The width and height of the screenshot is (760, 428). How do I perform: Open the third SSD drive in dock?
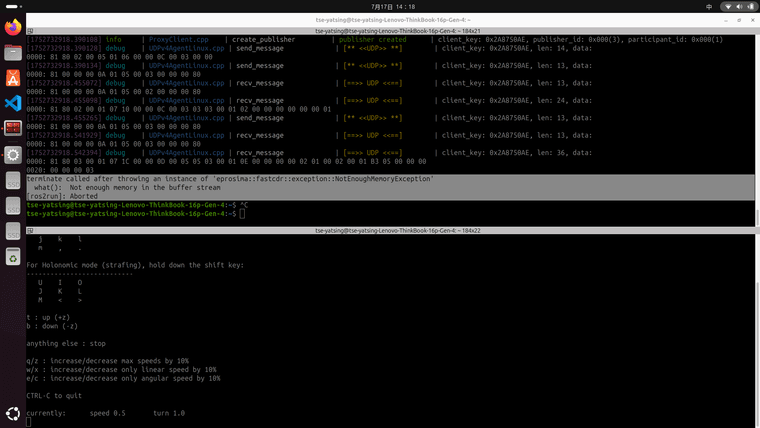[x=13, y=231]
